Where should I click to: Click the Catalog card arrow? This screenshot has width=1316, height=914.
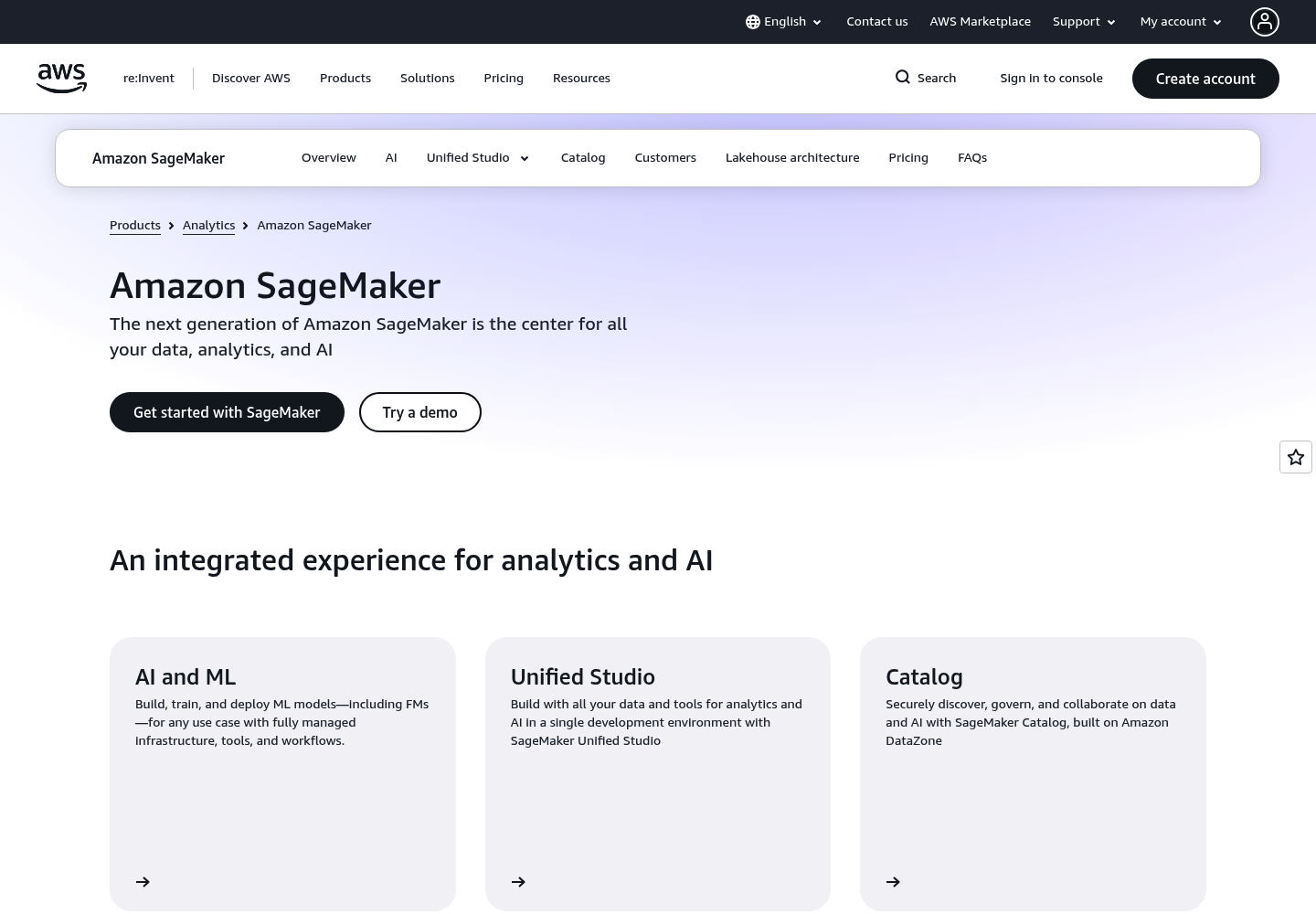tap(893, 882)
